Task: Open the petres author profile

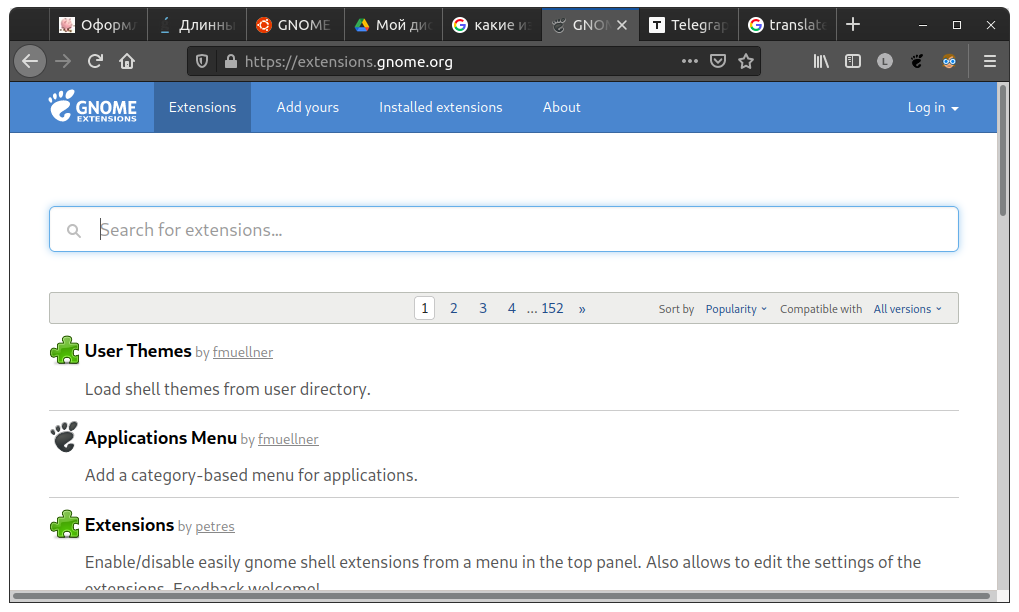Action: 215,526
